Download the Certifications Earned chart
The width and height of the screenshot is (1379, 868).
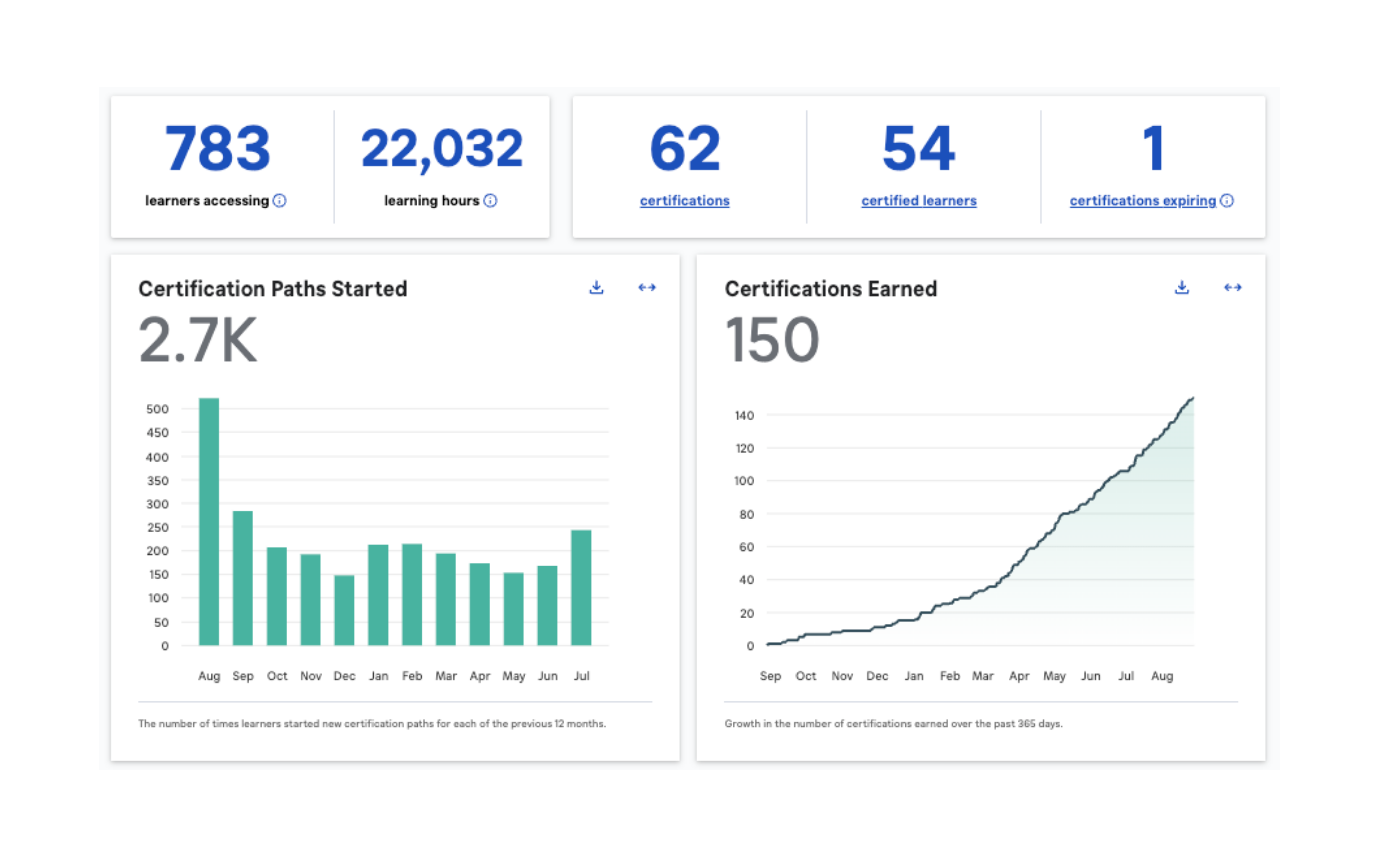pyautogui.click(x=1182, y=287)
